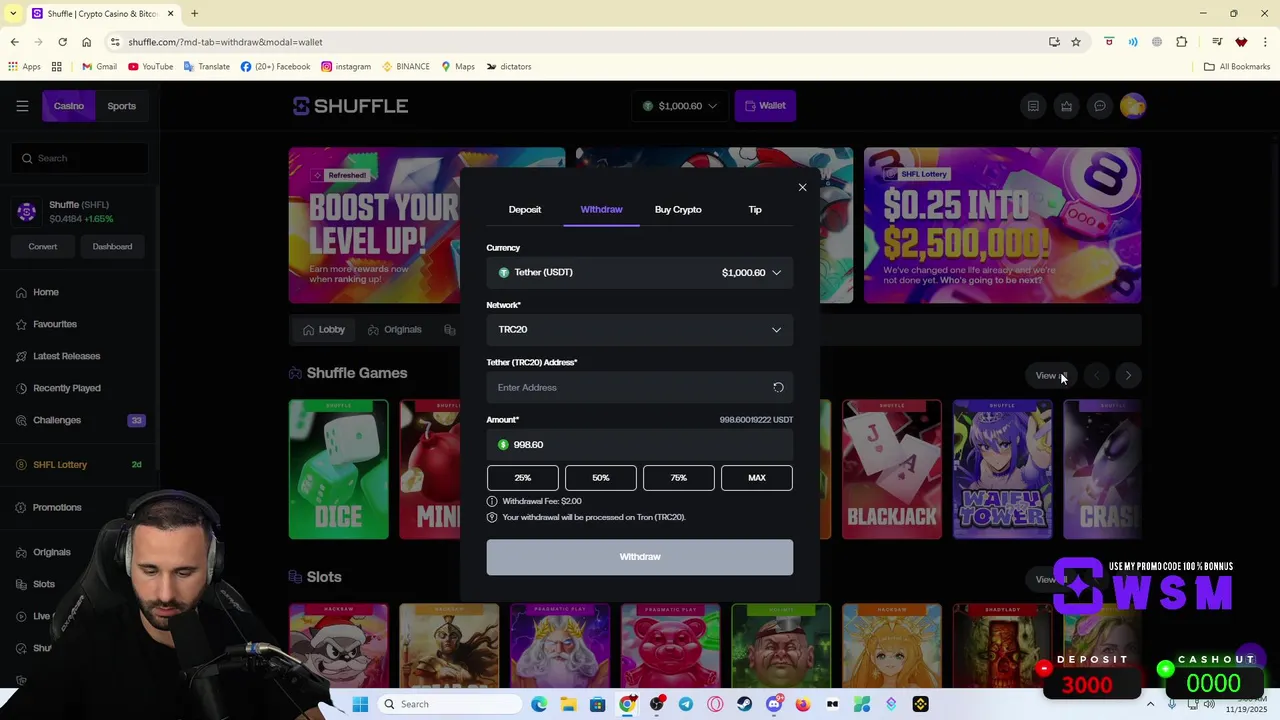Click the refresh icon in address field
Screen dimensions: 1280x720
[778, 387]
